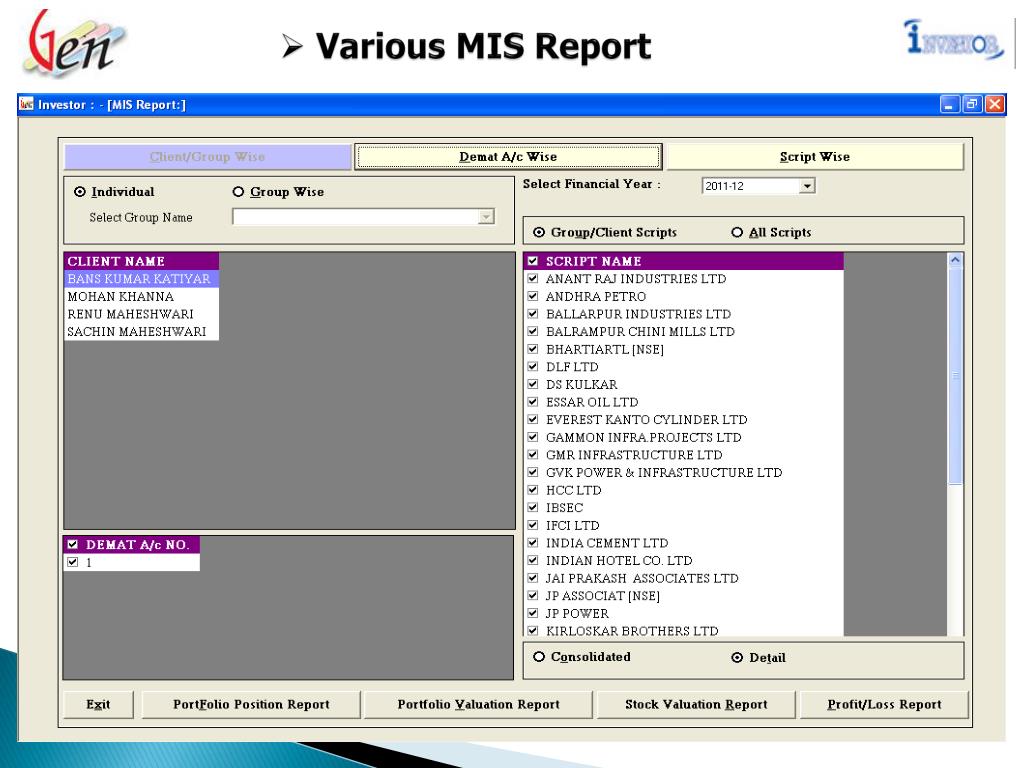Viewport: 1024px width, 768px height.
Task: Uncheck ANANT RAJ INDUSTRIES LTD
Action: pos(533,279)
